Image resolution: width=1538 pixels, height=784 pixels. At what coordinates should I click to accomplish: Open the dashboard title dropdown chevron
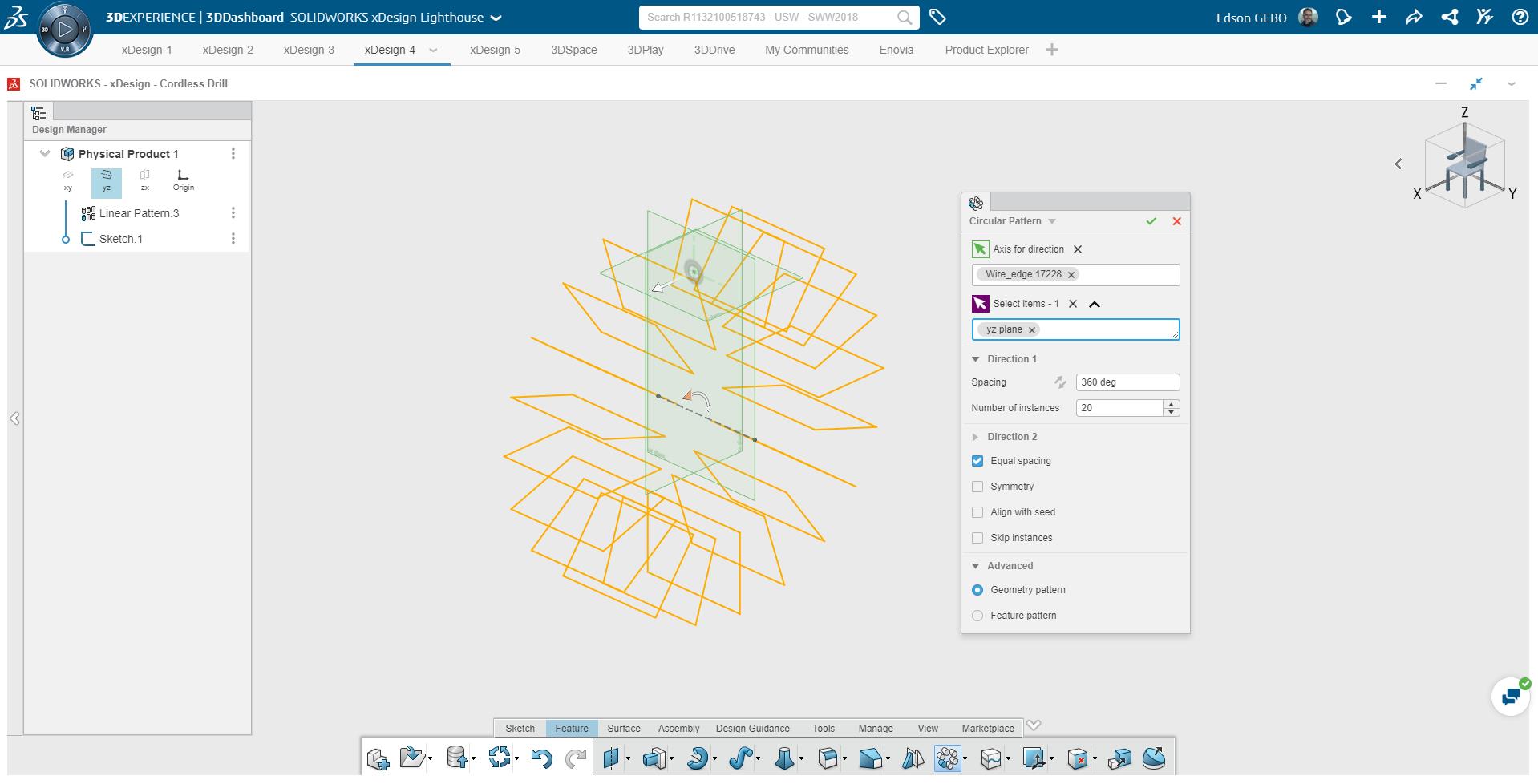click(496, 18)
